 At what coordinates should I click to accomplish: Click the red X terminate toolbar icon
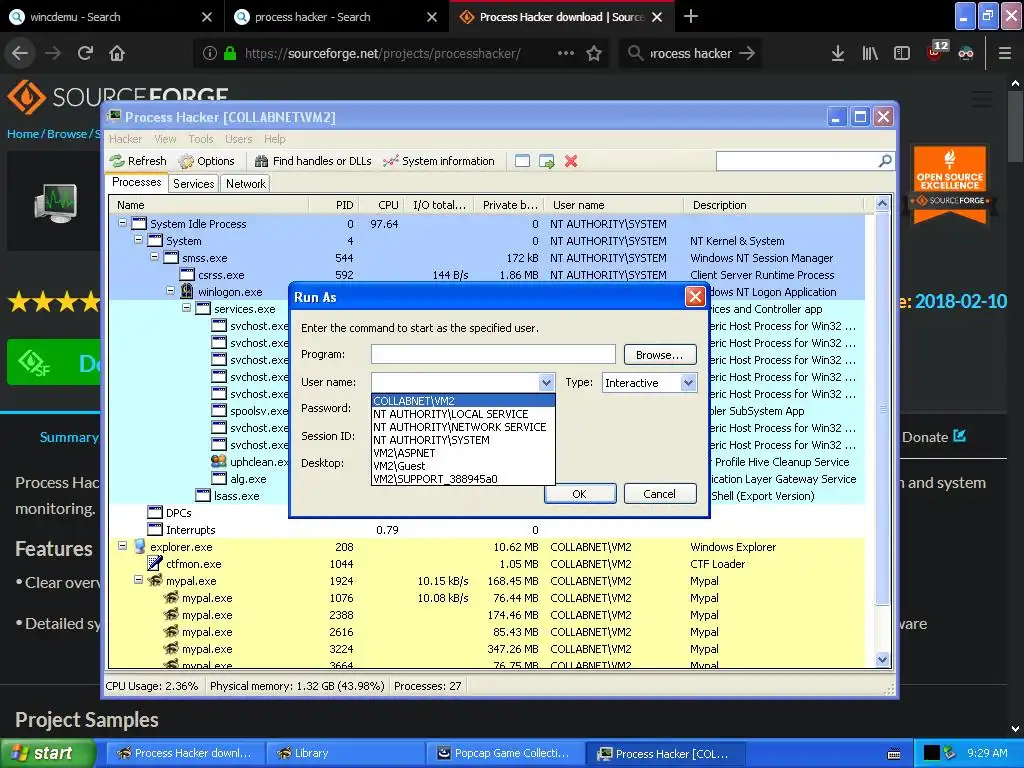coord(571,161)
